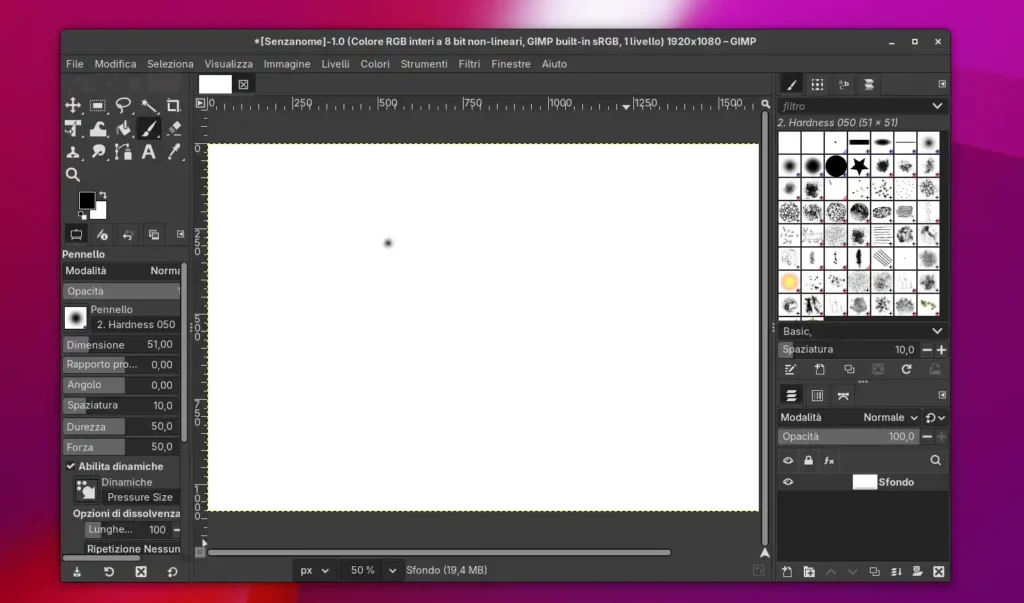The image size is (1024, 603).
Task: Create a new layer in Layers panel
Action: pos(787,572)
